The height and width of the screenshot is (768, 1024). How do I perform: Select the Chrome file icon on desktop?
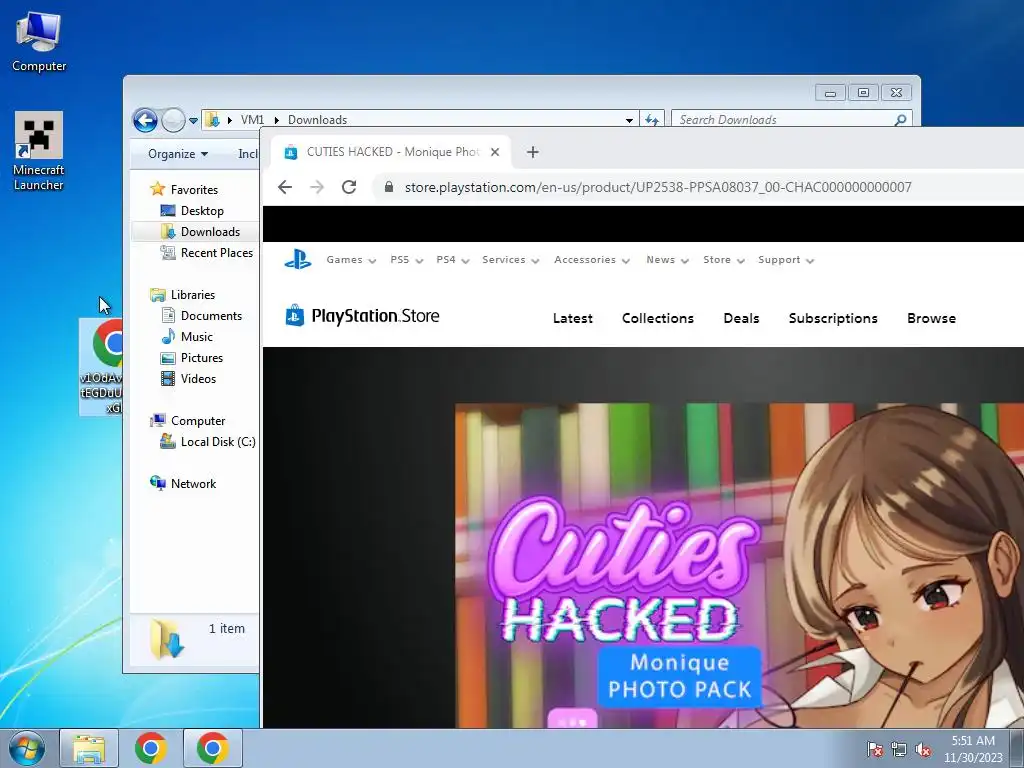click(103, 366)
